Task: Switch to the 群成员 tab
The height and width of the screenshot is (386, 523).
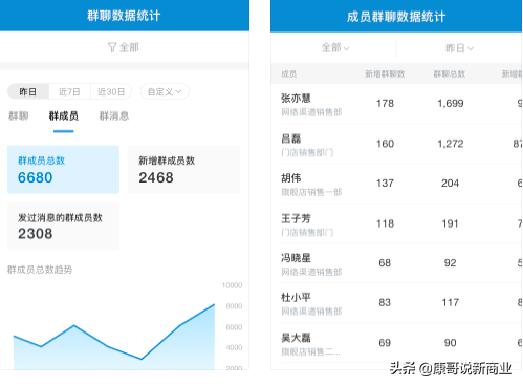Action: point(63,116)
